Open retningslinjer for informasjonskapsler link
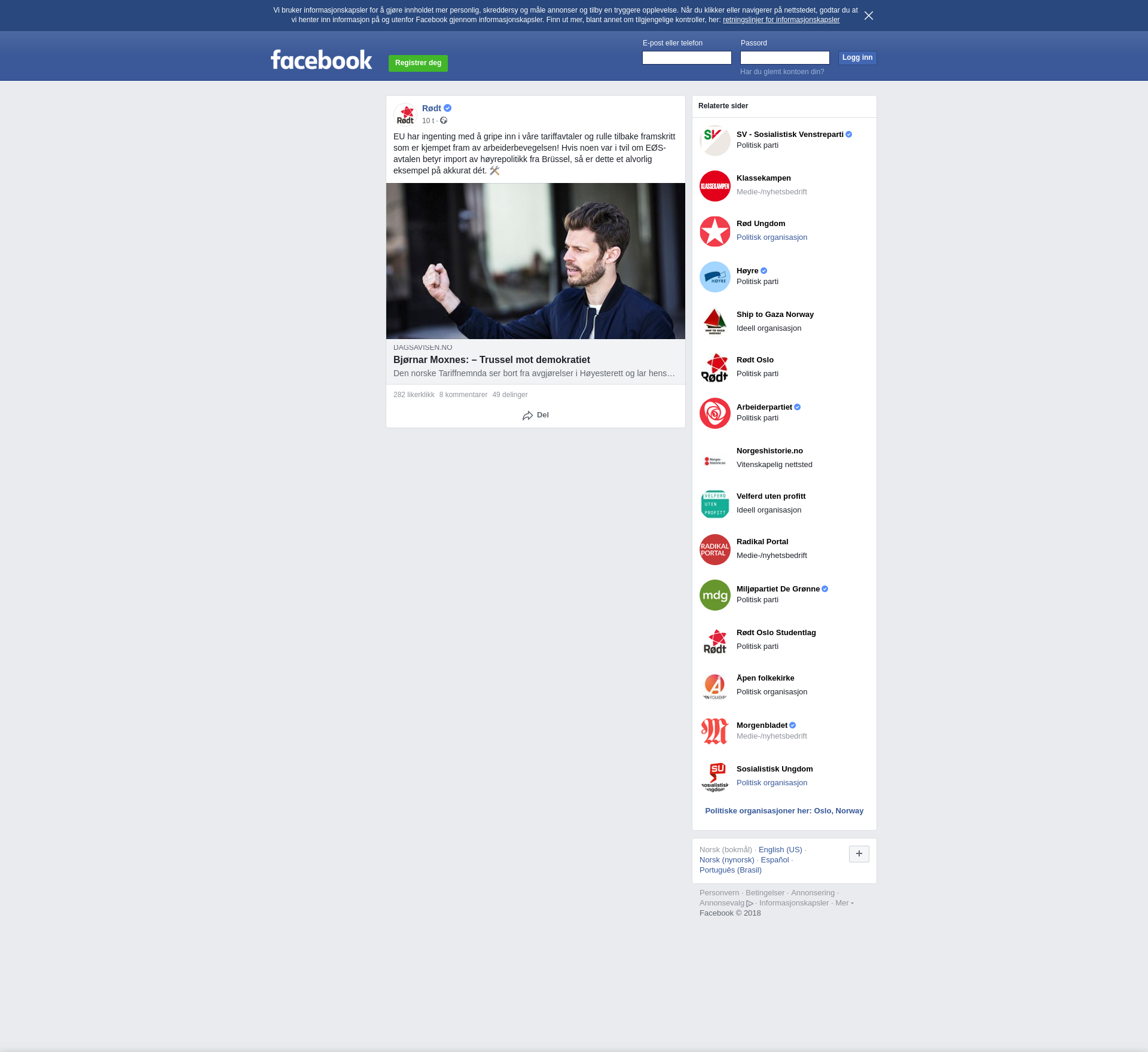 pos(781,20)
